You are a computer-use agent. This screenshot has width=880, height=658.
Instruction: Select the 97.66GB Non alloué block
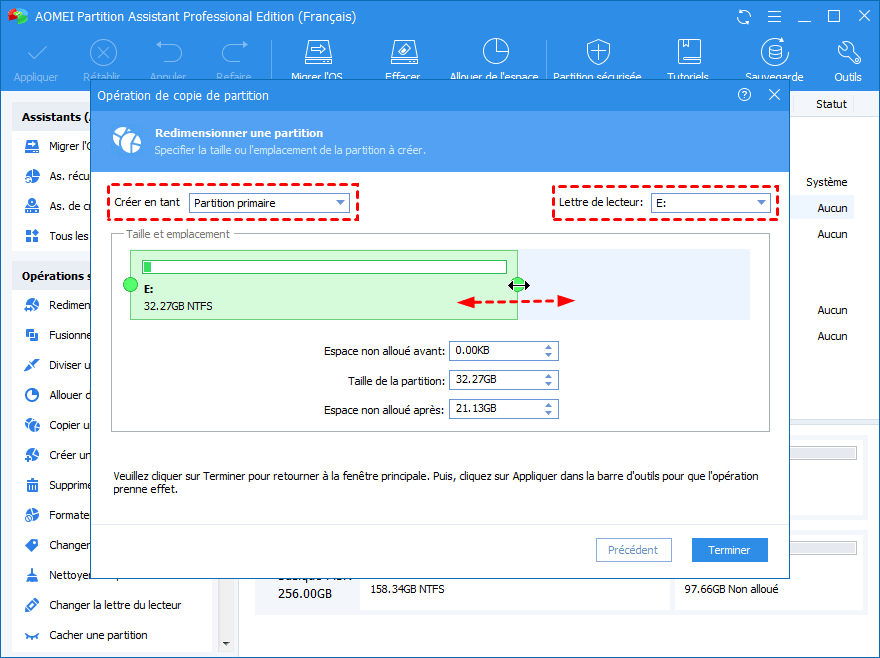pyautogui.click(x=768, y=595)
